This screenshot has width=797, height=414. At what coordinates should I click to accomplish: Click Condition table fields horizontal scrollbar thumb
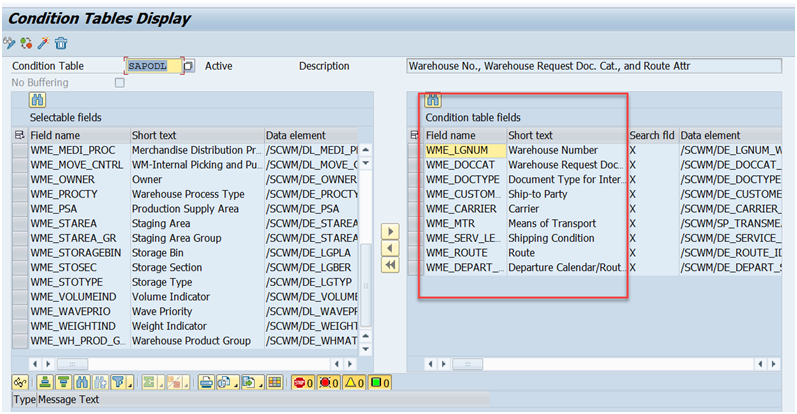pos(468,364)
